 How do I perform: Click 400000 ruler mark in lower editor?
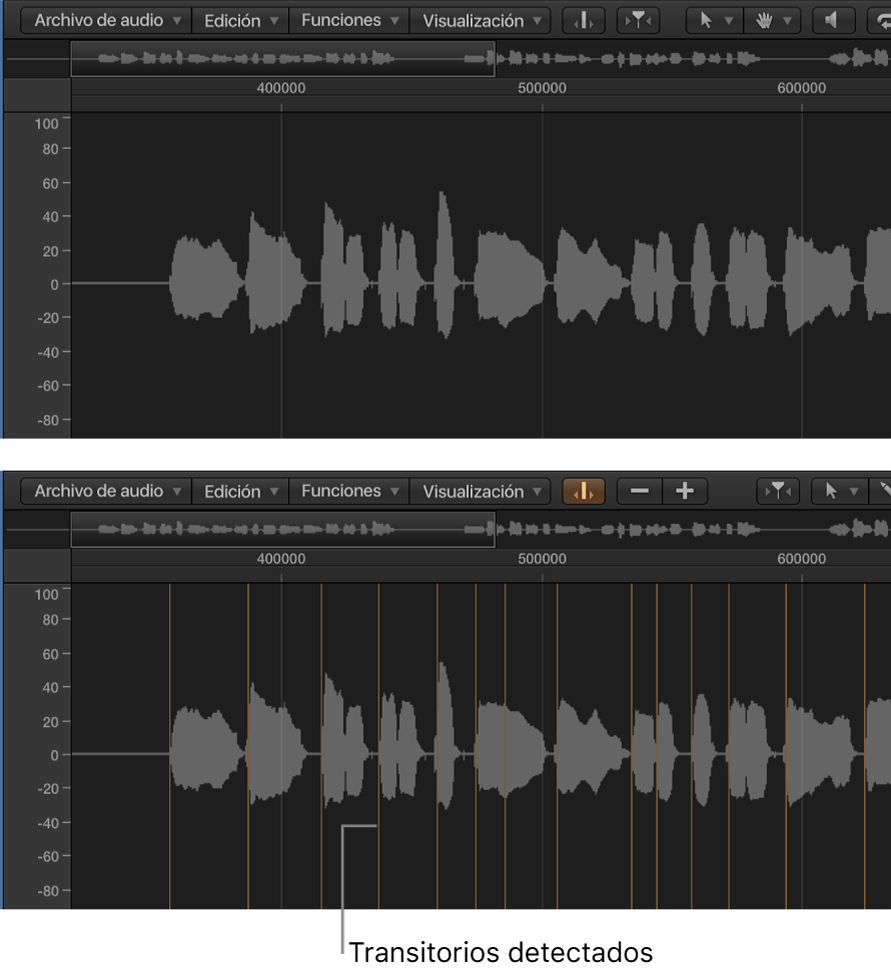(x=281, y=558)
